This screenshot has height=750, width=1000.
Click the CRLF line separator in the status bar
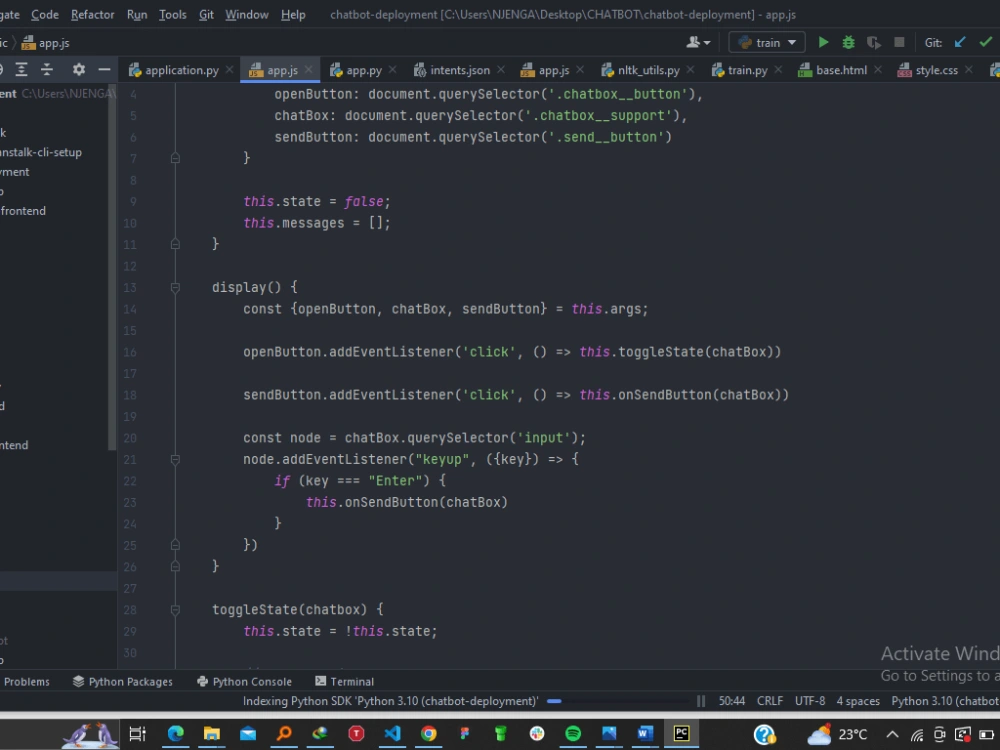(770, 701)
